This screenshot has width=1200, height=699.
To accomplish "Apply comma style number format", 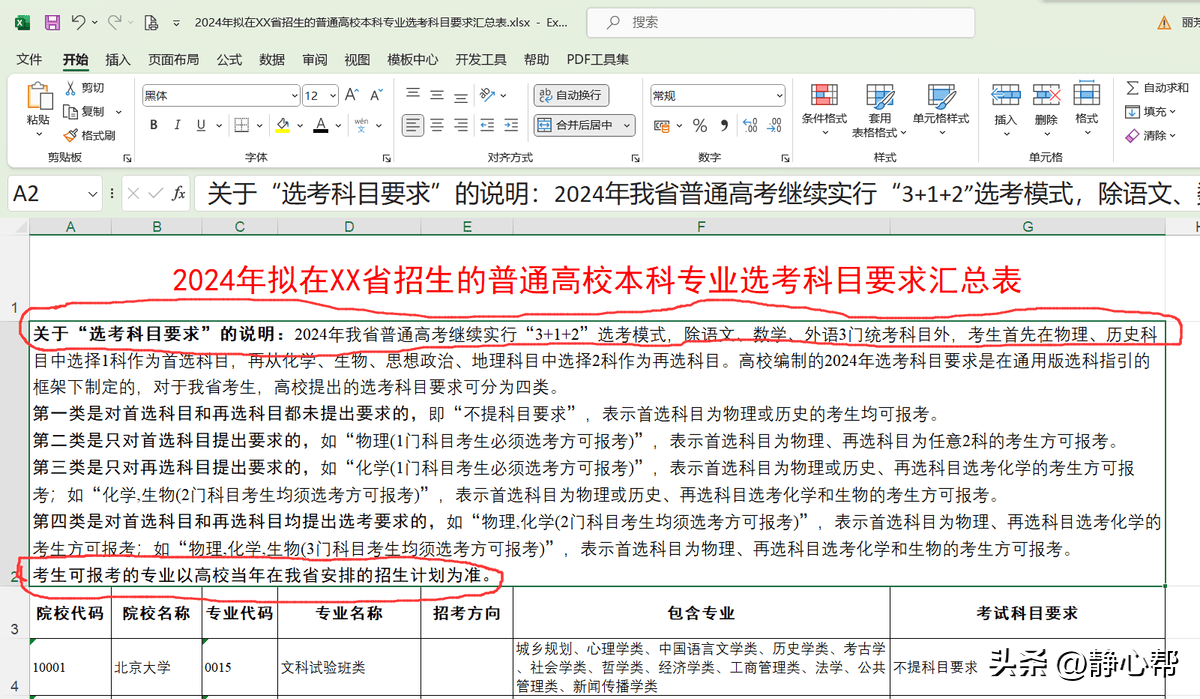I will pyautogui.click(x=723, y=125).
